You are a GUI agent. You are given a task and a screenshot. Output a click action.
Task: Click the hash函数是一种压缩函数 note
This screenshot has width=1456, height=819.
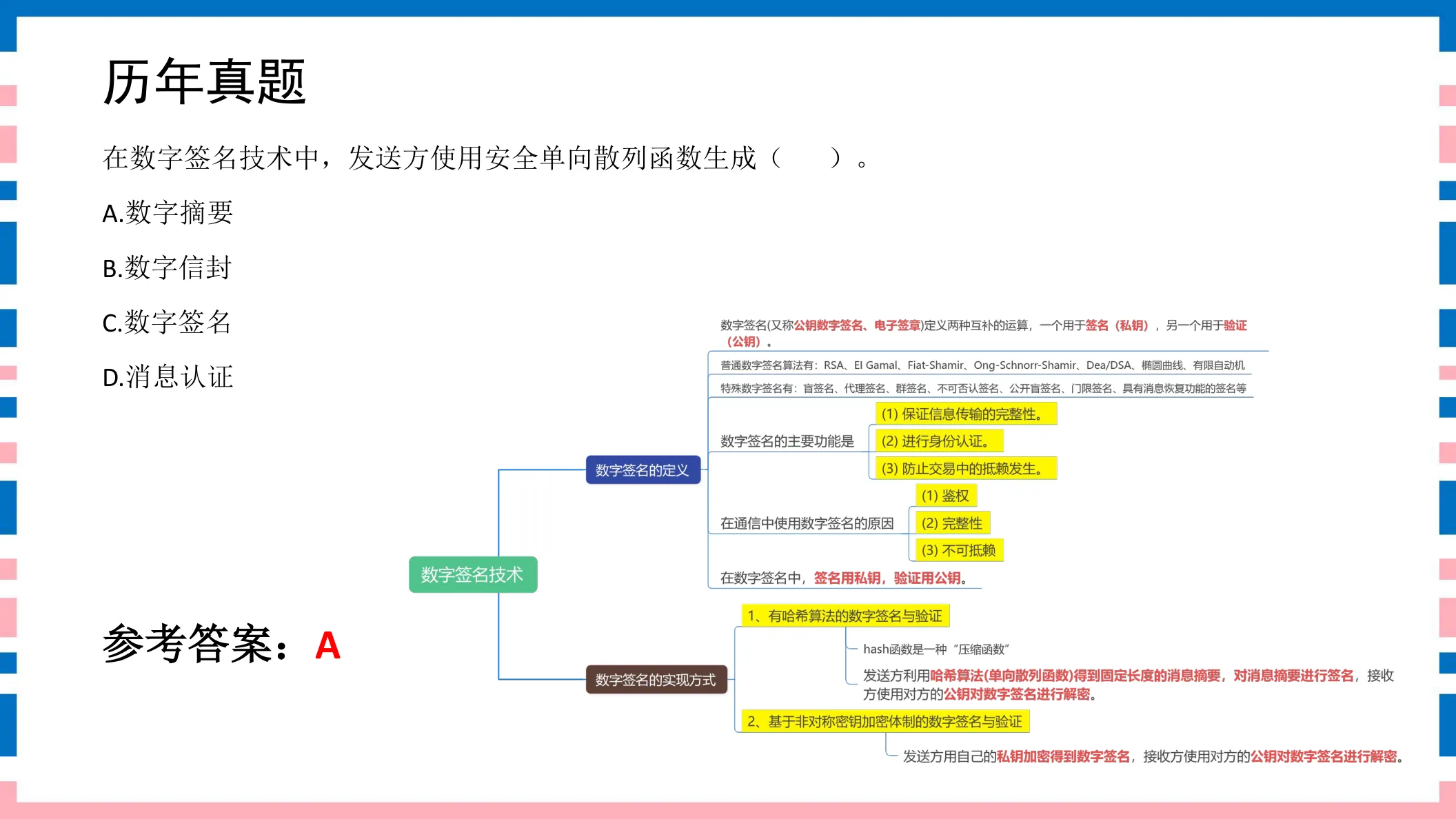pyautogui.click(x=936, y=649)
